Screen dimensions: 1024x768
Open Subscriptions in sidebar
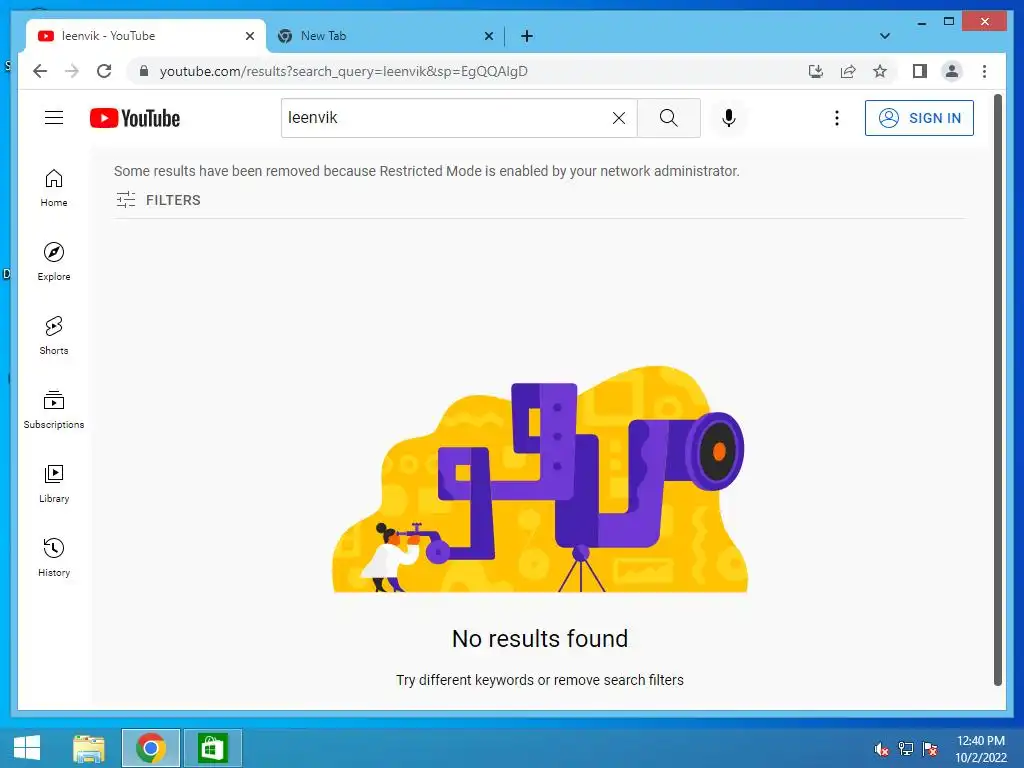coord(54,409)
